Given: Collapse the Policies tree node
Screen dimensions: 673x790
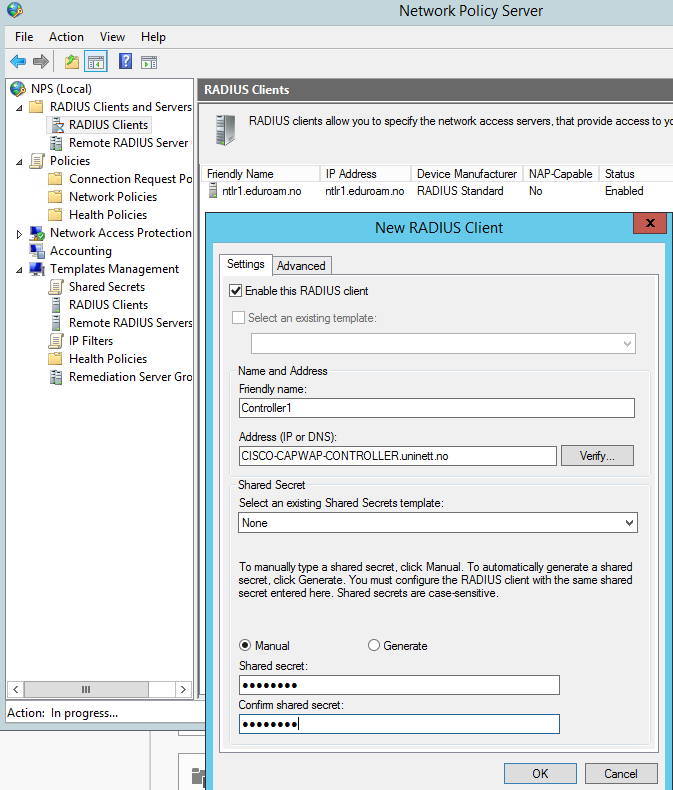Looking at the screenshot, I should (x=19, y=162).
